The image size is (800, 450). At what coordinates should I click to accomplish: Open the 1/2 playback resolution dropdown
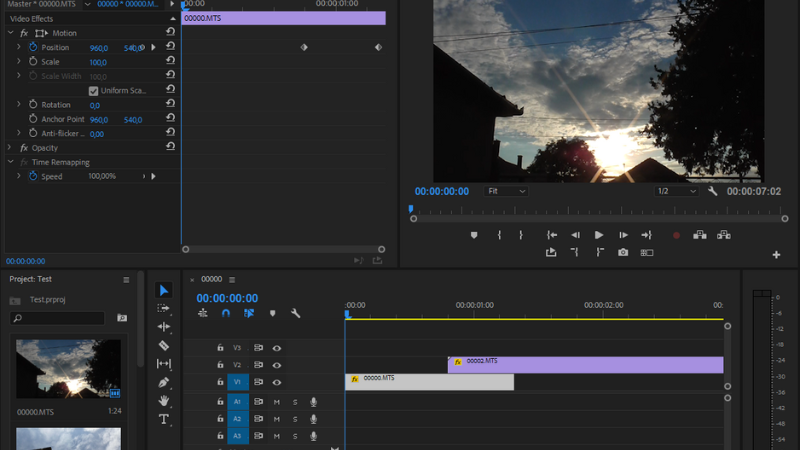(677, 191)
